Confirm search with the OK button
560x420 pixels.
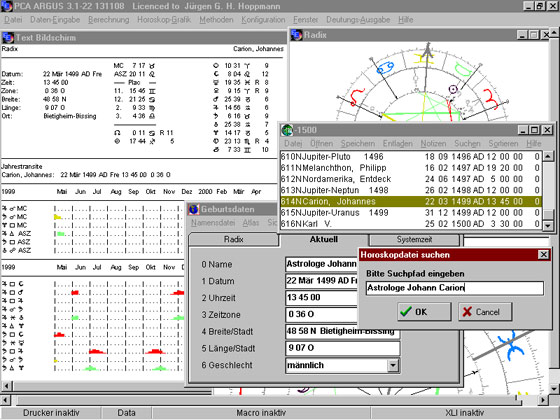[x=424, y=312]
